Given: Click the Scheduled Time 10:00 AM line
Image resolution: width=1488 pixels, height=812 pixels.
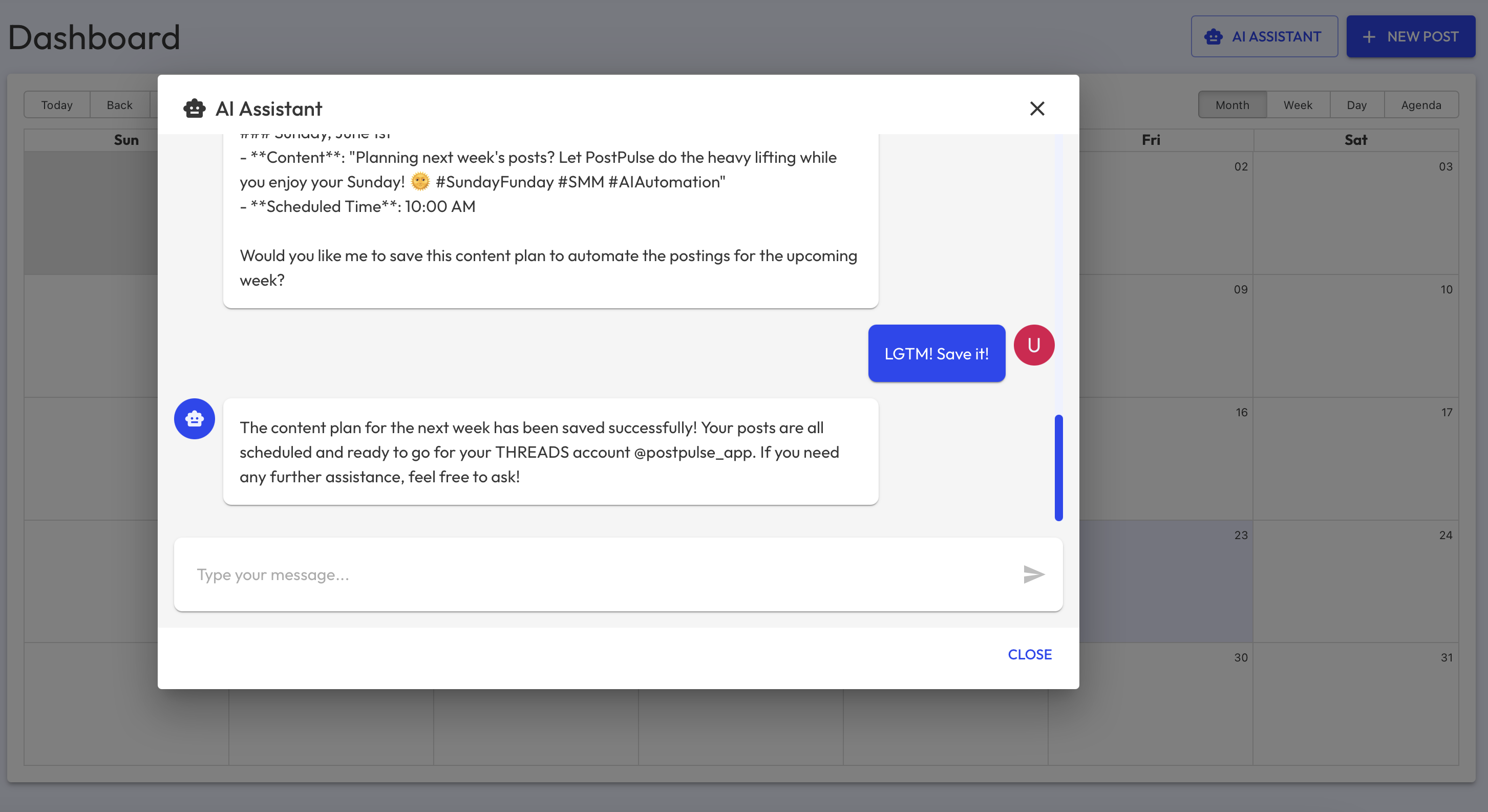Looking at the screenshot, I should [x=357, y=206].
